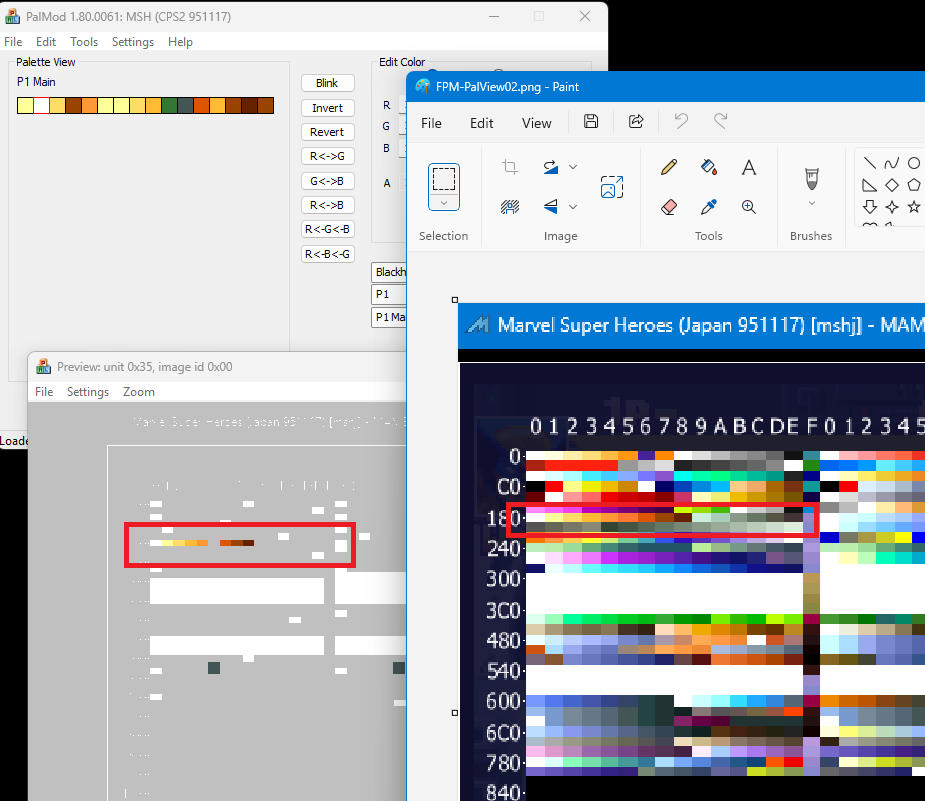This screenshot has height=801, width=925.
Task: Open the PalMod File menu
Action: point(13,42)
